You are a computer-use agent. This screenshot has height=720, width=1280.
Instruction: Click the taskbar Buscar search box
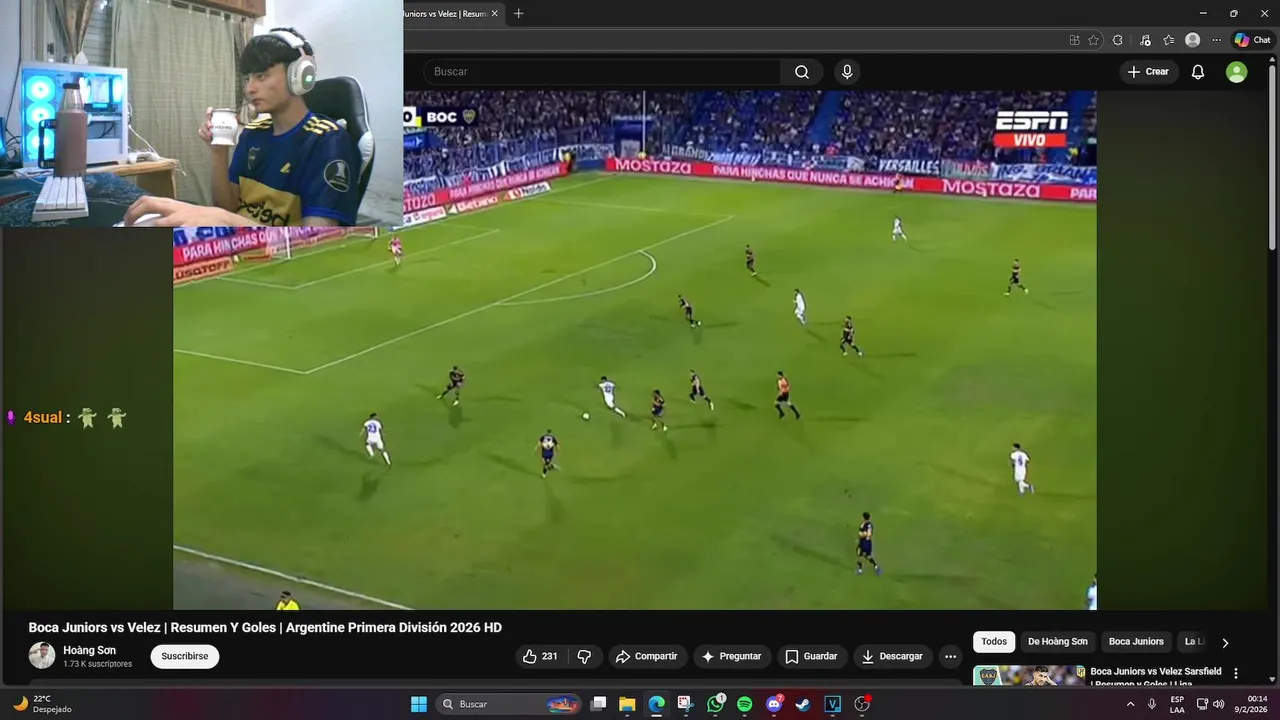(510, 704)
